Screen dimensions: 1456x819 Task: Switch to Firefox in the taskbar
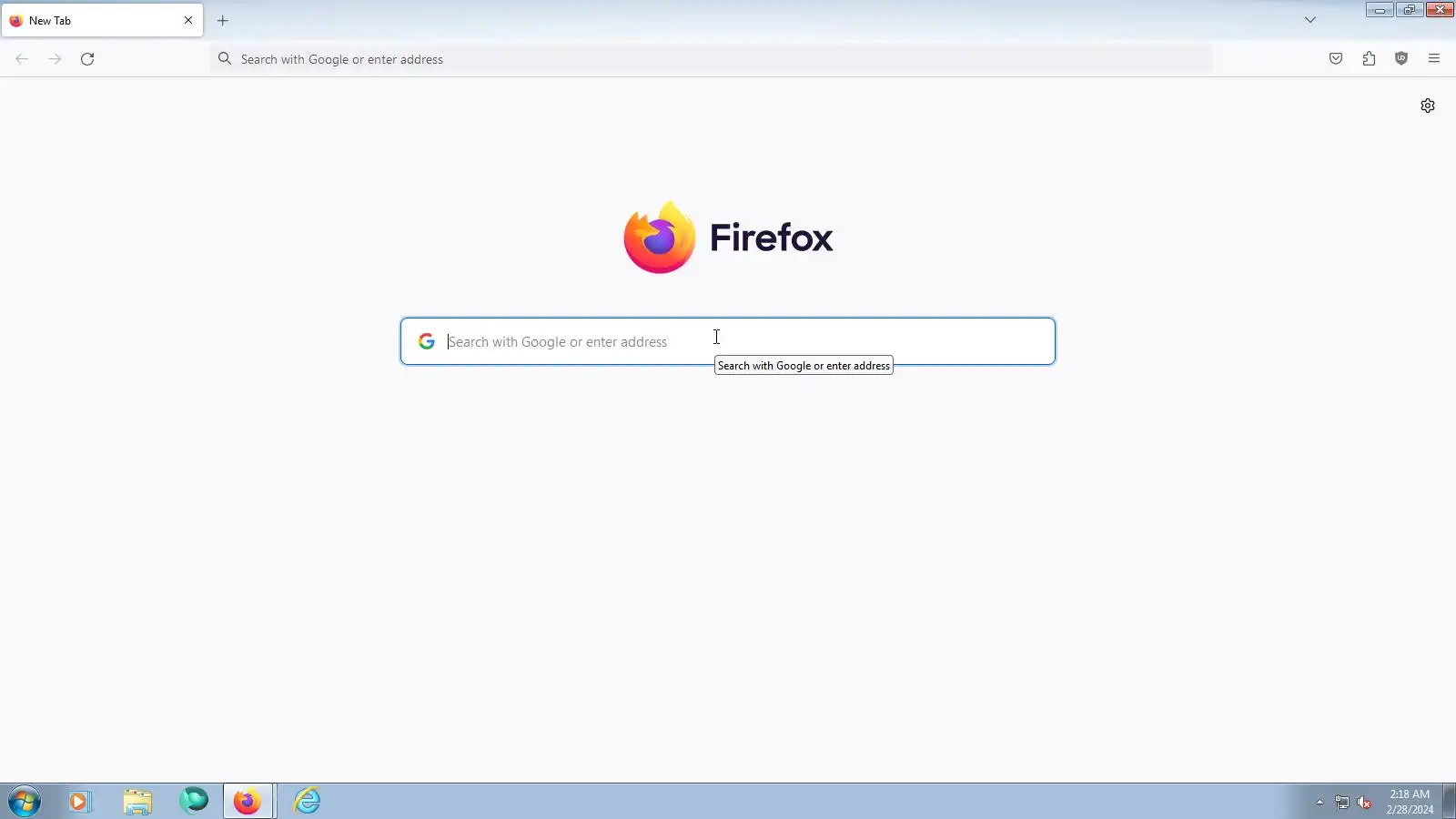[x=248, y=802]
